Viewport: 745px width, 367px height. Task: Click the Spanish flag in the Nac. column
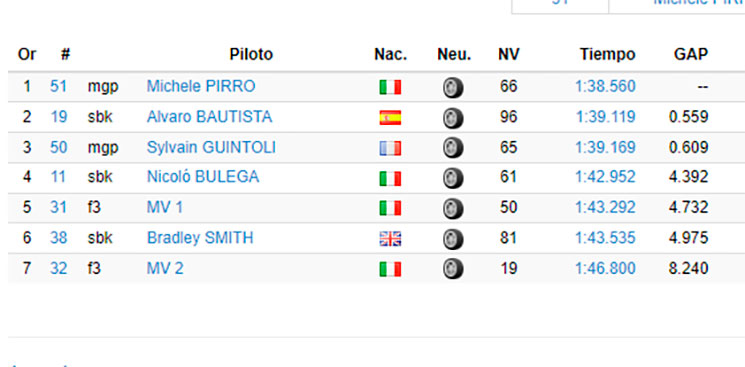[x=390, y=117]
